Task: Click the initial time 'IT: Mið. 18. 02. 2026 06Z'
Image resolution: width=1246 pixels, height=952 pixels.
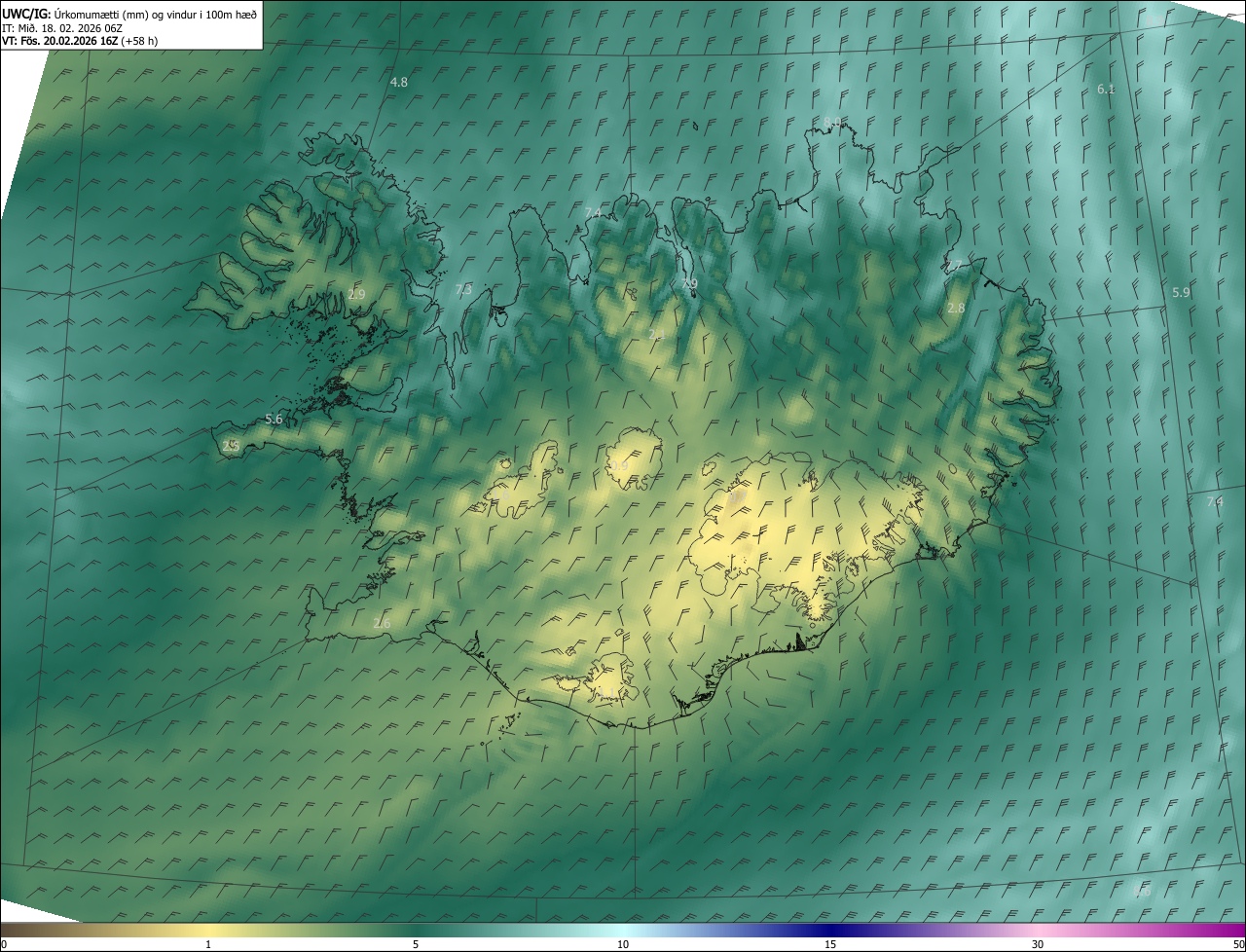Action: [x=60, y=28]
